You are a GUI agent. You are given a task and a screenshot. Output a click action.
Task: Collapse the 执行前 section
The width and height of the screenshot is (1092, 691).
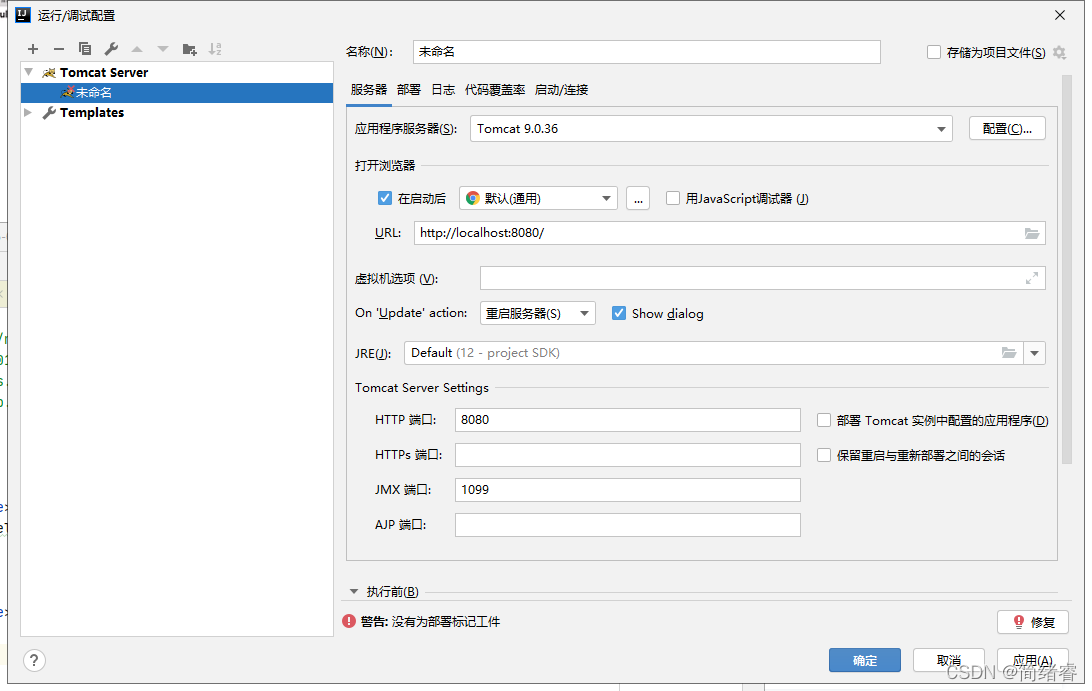(x=354, y=591)
